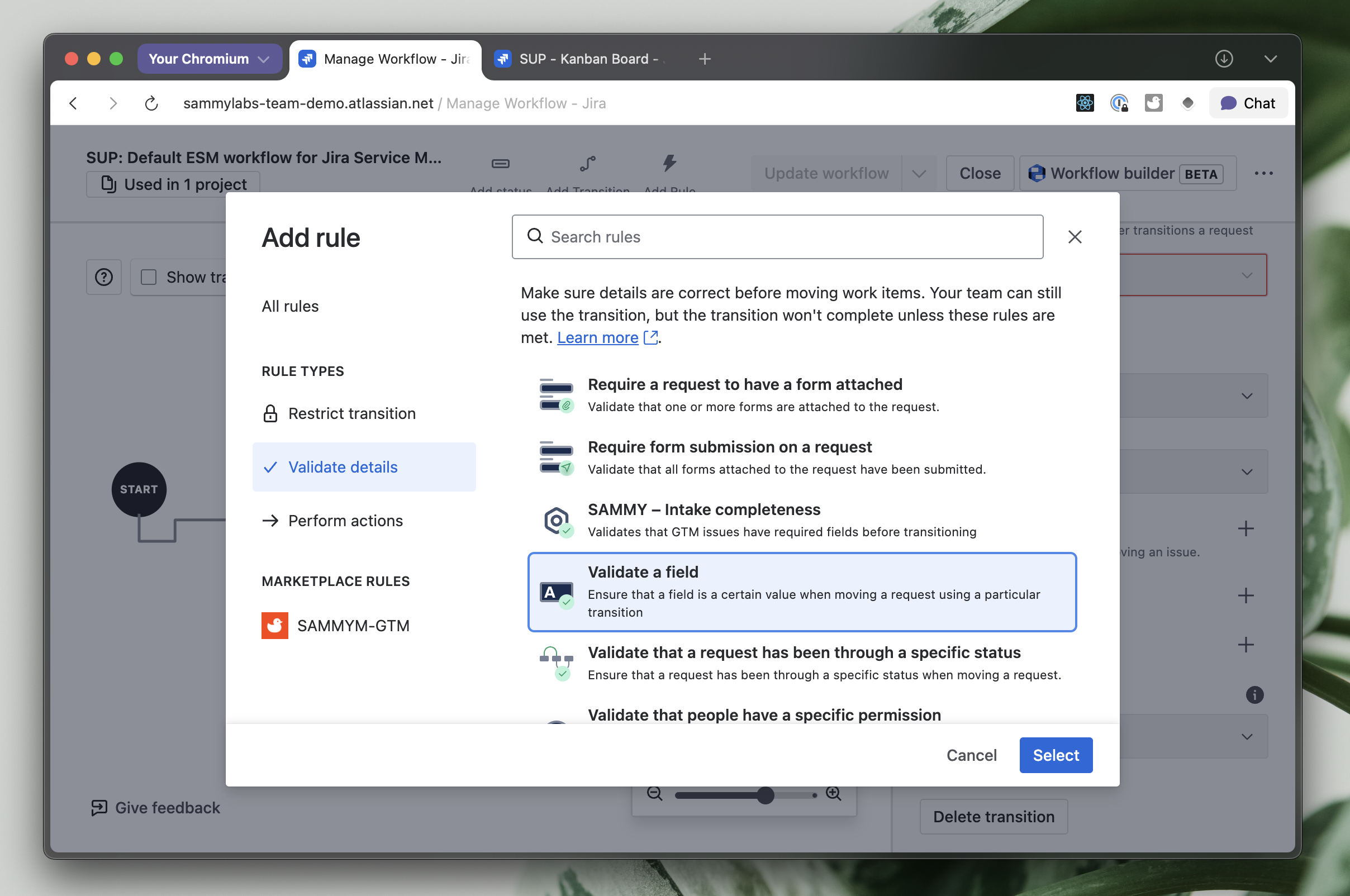This screenshot has height=896, width=1350.
Task: Open the Your Chromium profile dropdown
Action: 209,59
